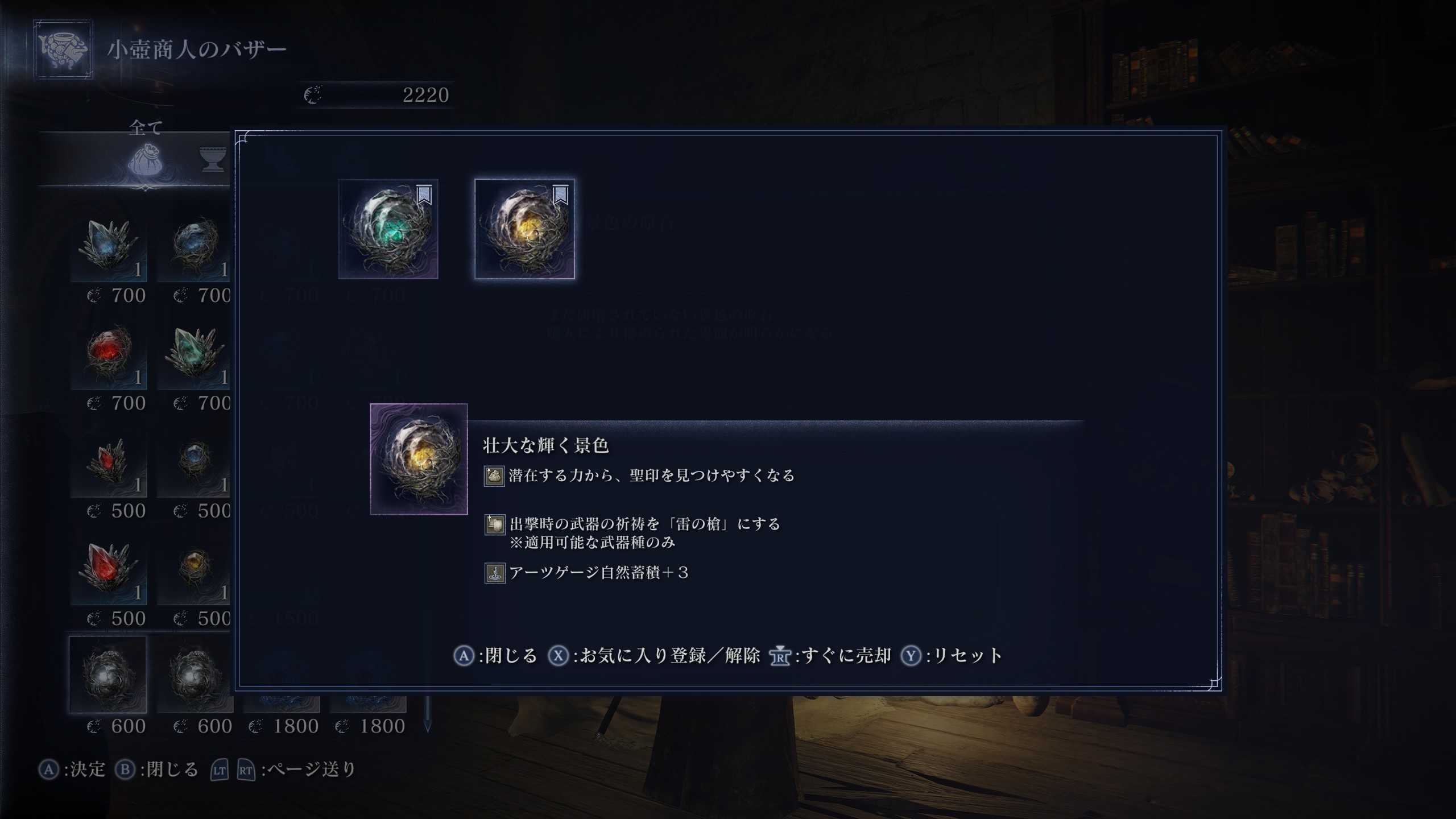1456x819 pixels.
Task: Select the yellow glowing relic in the popup
Action: coord(524,229)
